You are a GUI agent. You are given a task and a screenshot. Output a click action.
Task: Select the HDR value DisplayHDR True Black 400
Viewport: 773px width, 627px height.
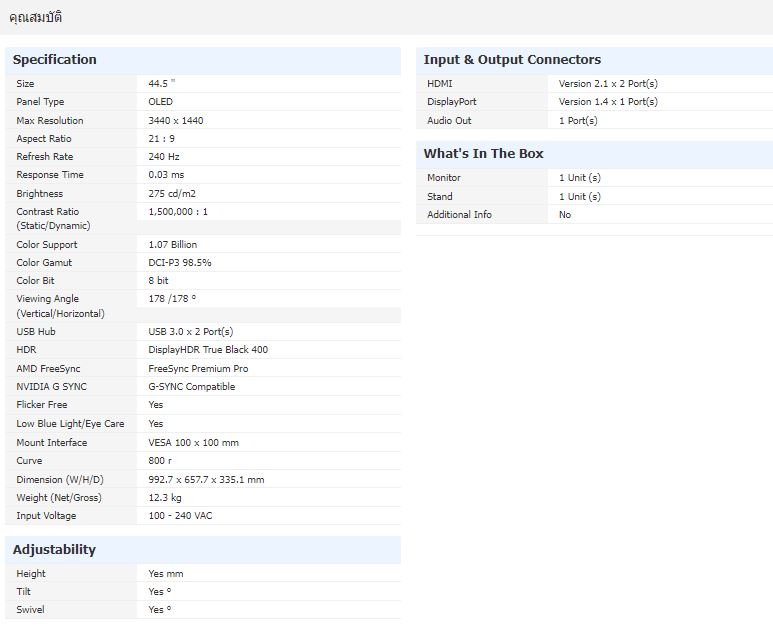click(208, 350)
